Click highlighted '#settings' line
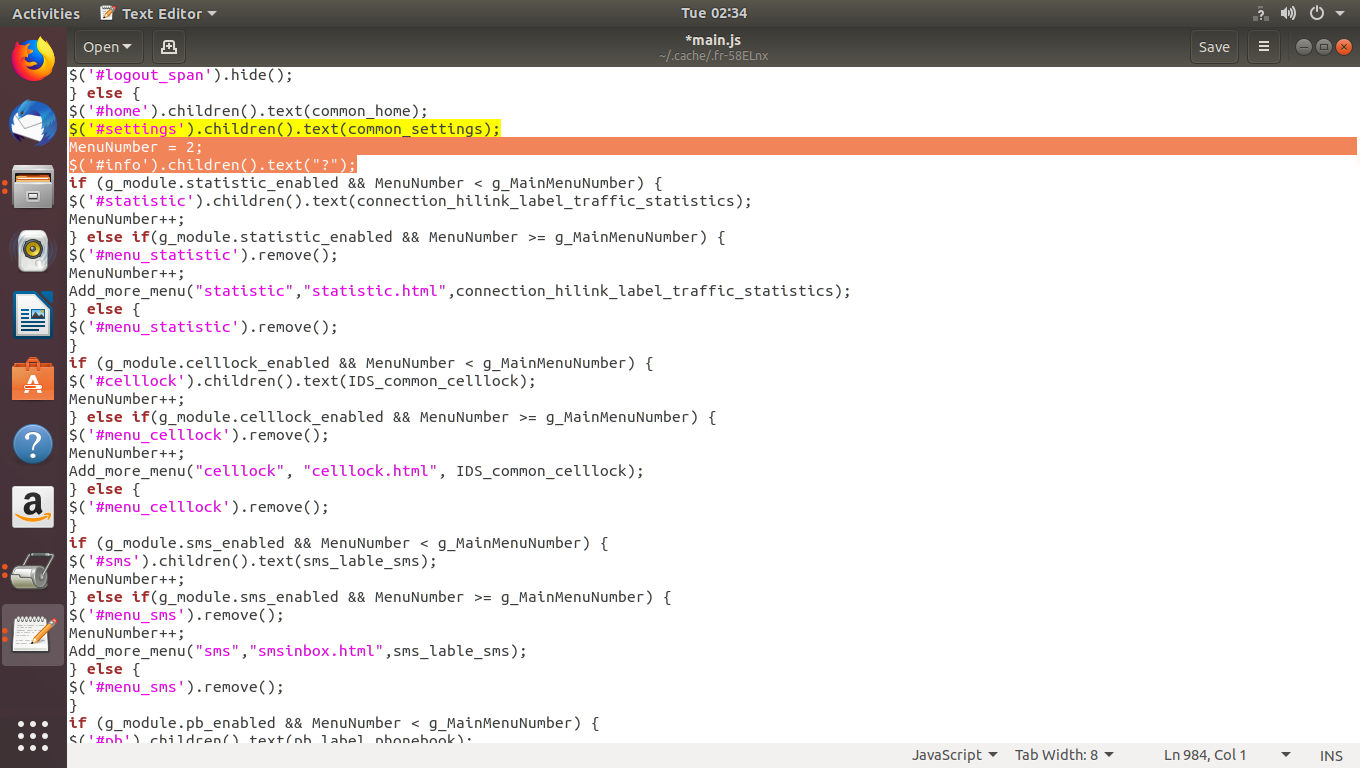The height and width of the screenshot is (768, 1360). pos(284,129)
